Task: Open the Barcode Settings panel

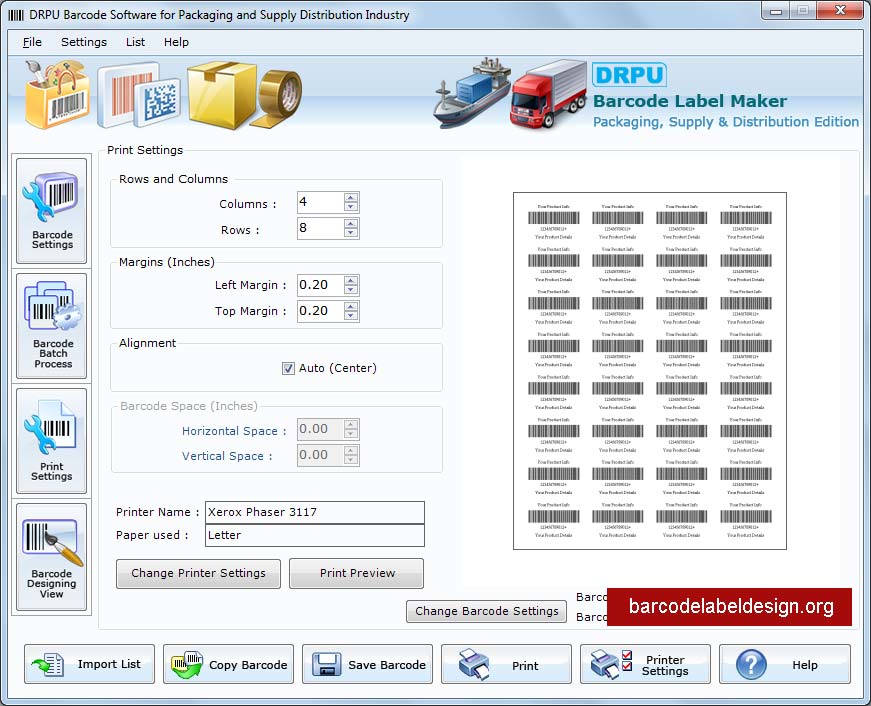Action: click(x=52, y=211)
